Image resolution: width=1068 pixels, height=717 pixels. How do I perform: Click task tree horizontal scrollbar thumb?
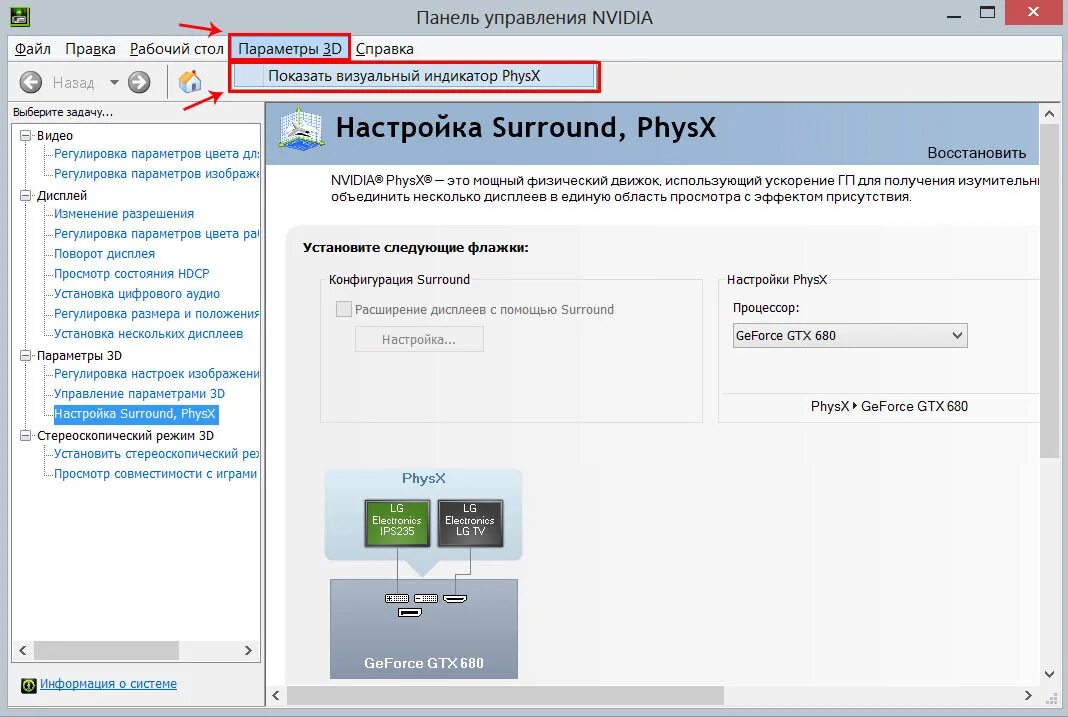coord(106,651)
